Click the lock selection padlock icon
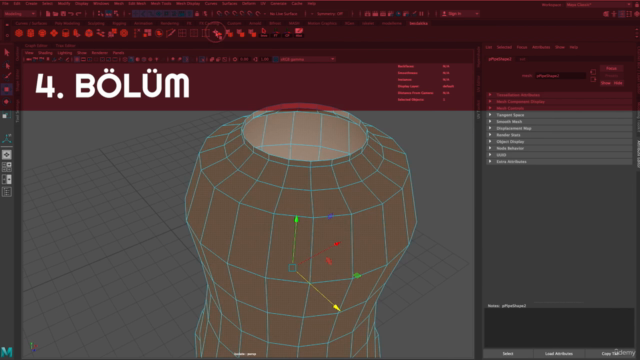Screen dimensions: 640x360 (197, 14)
